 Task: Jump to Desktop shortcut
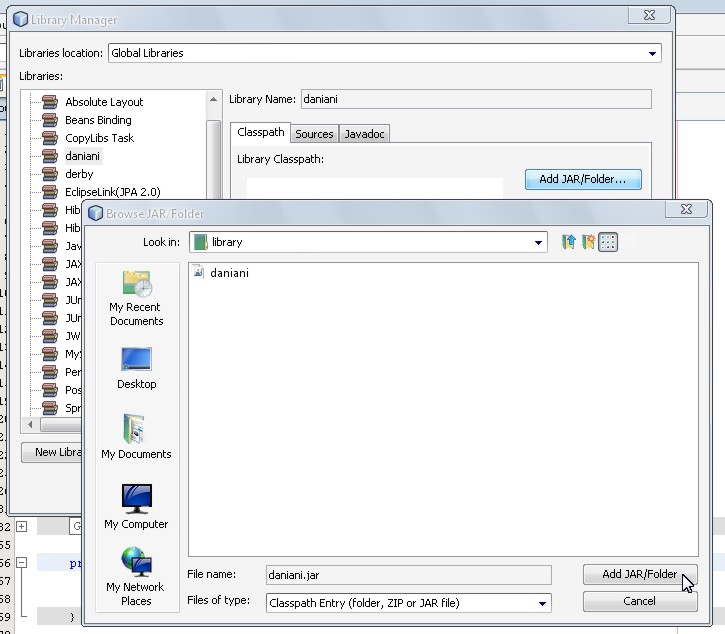pyautogui.click(x=136, y=368)
